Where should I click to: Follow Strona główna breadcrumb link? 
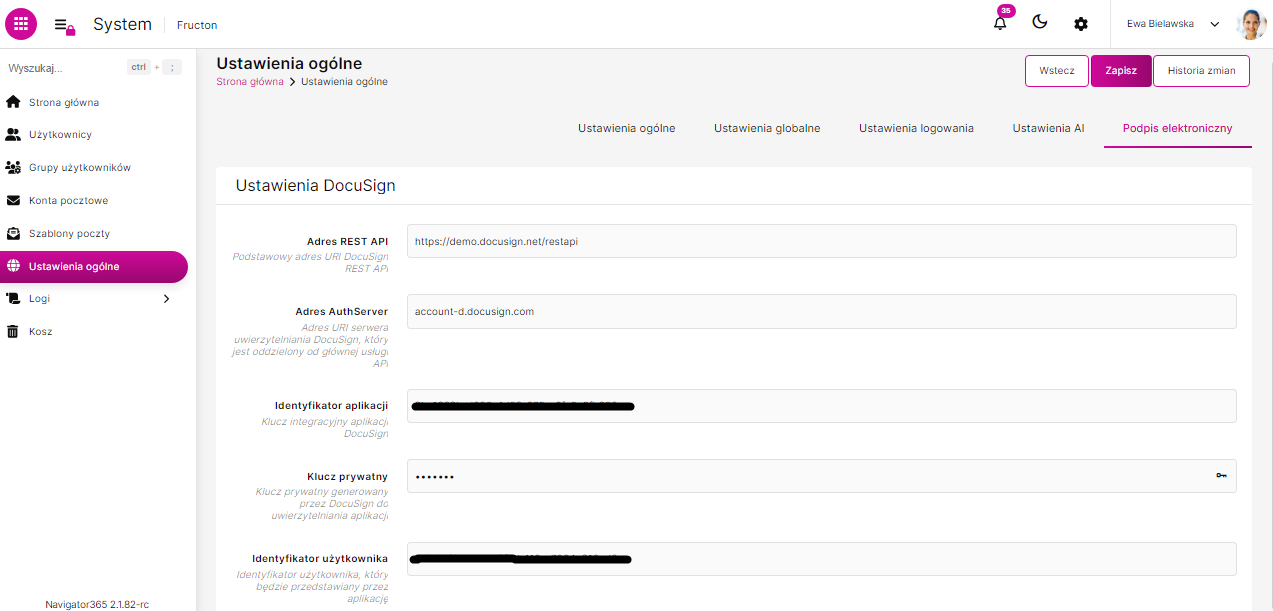pyautogui.click(x=250, y=82)
